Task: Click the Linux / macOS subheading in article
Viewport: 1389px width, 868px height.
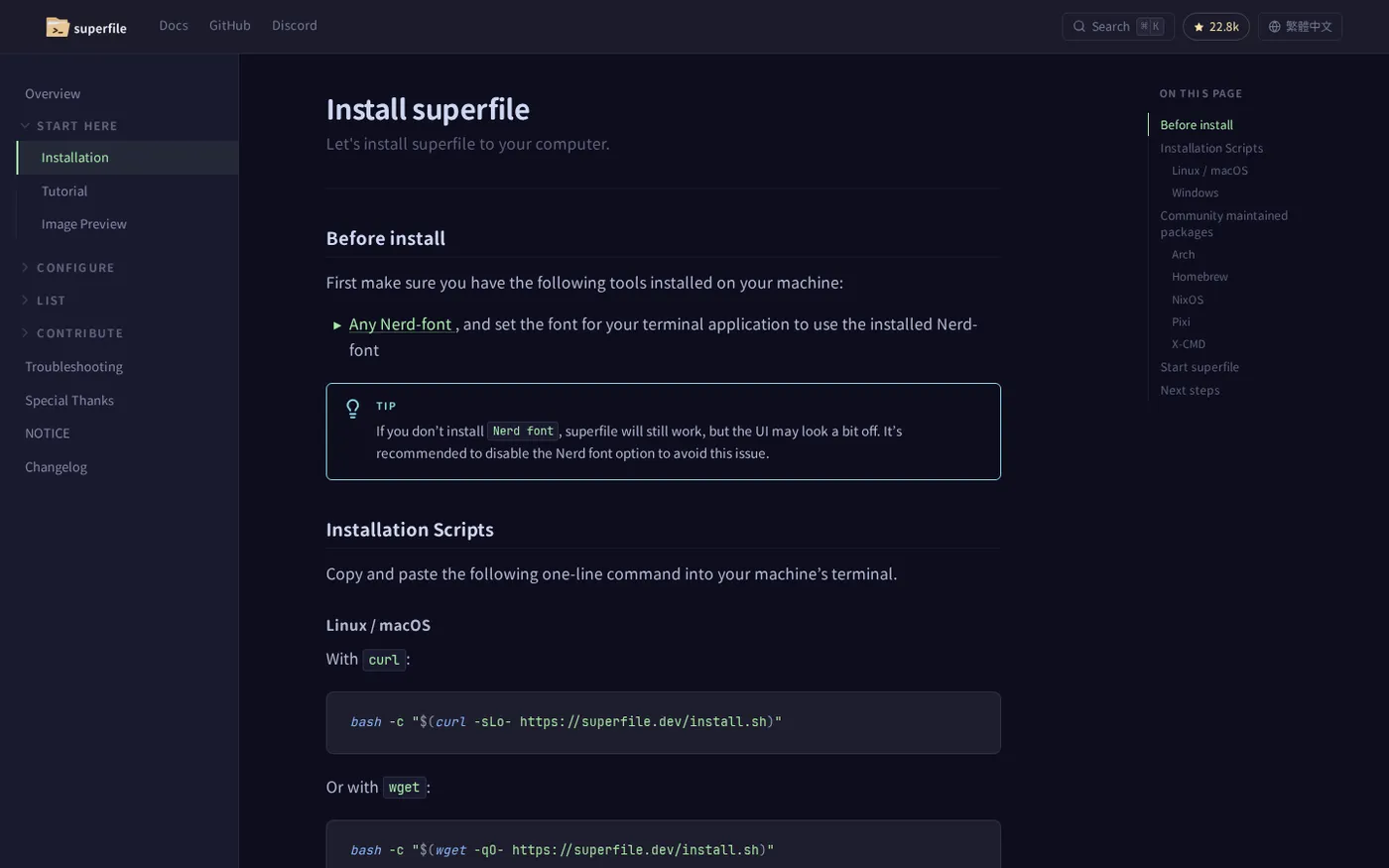Action: [378, 625]
